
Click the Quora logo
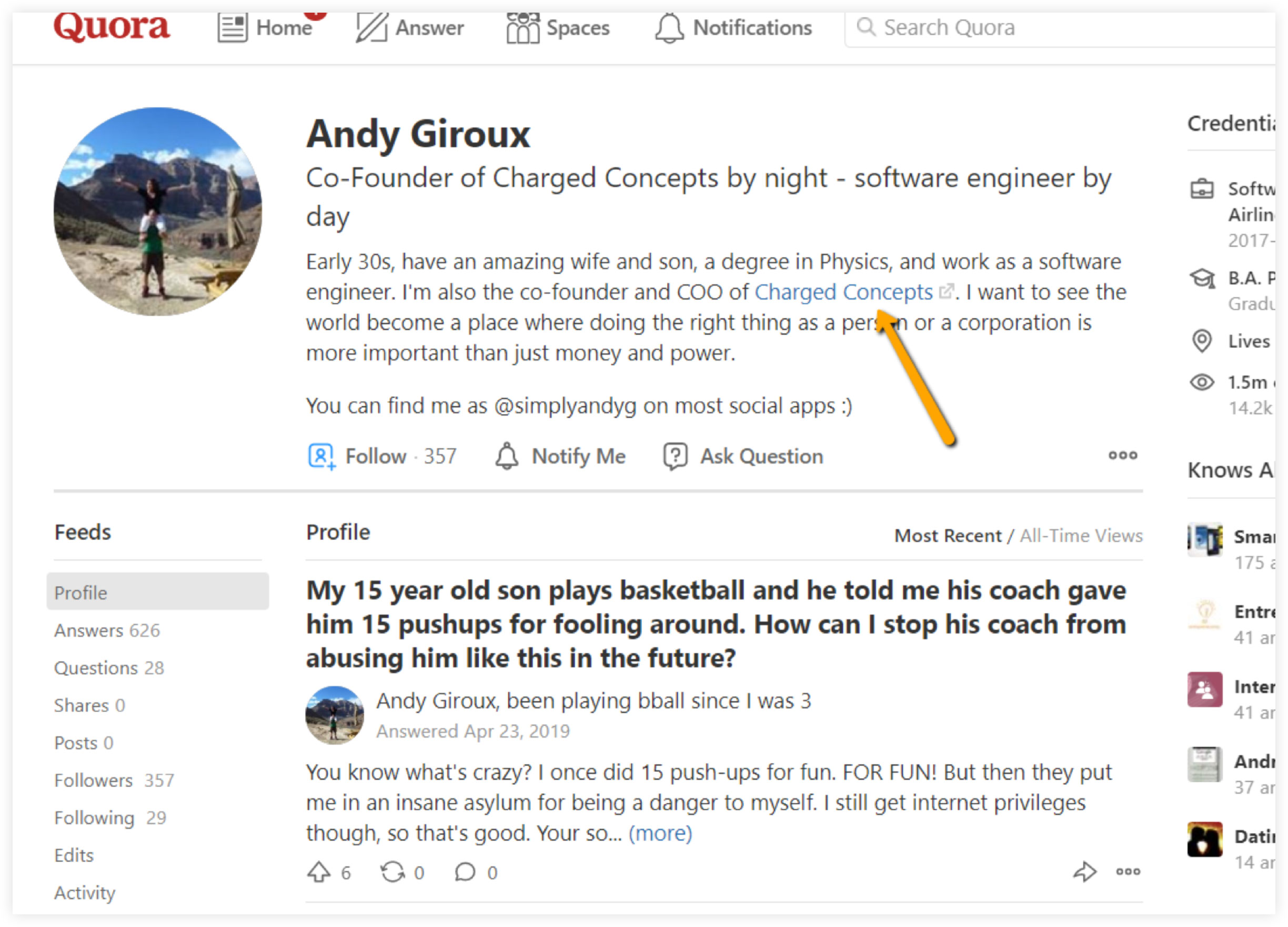(x=112, y=26)
